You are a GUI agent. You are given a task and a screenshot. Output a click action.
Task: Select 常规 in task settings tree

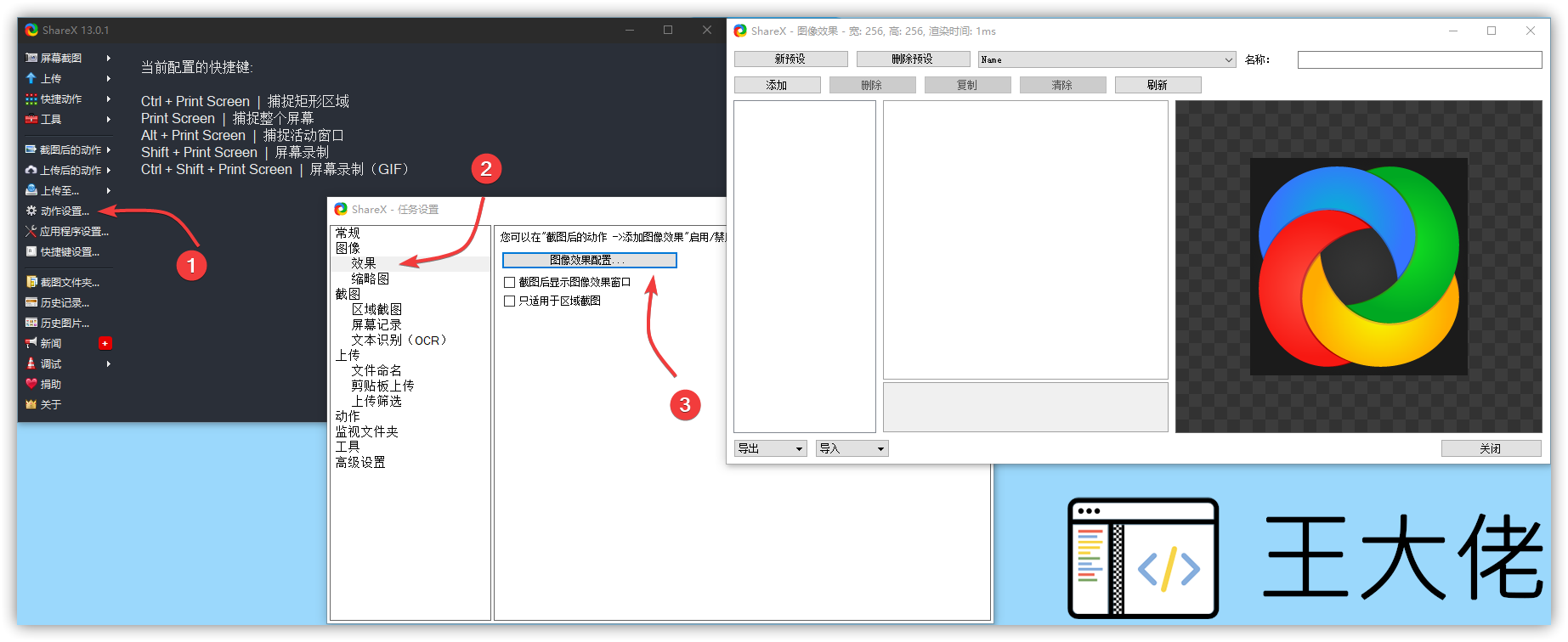coord(348,233)
